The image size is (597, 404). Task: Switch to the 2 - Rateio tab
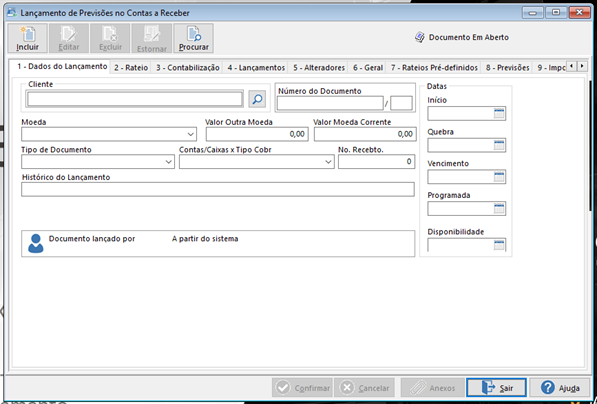[x=131, y=68]
